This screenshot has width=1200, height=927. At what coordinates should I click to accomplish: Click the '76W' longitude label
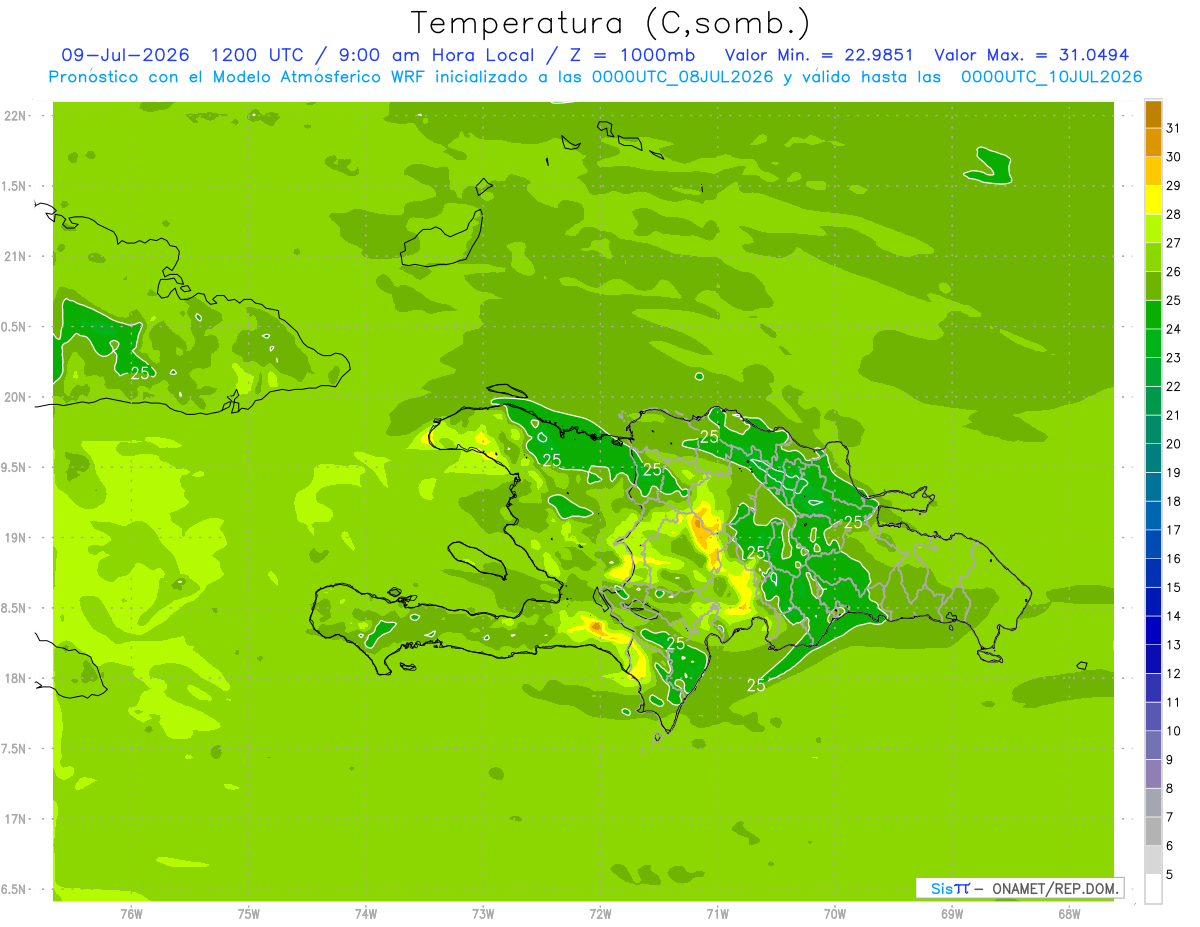click(x=131, y=914)
